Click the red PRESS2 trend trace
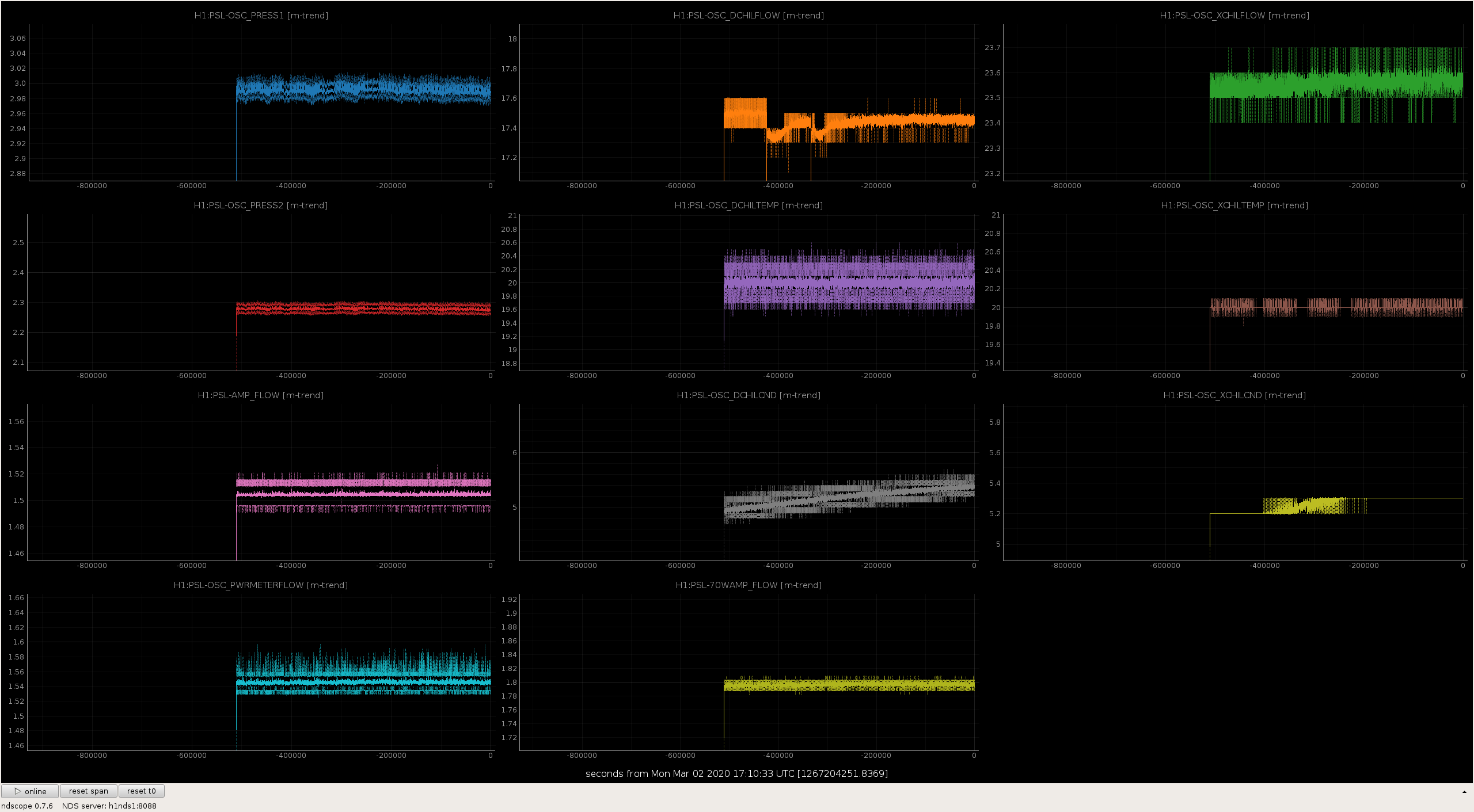Image resolution: width=1474 pixels, height=812 pixels. (x=363, y=308)
